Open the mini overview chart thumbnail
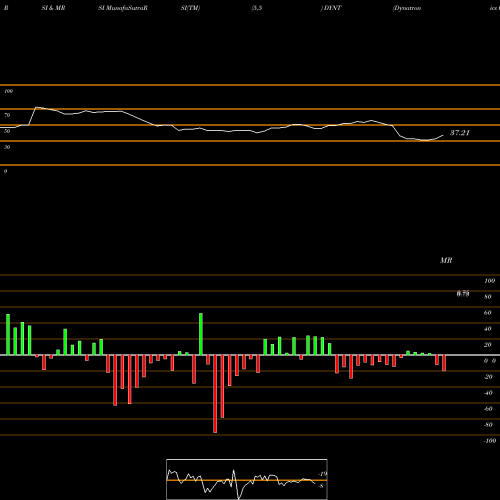 (247, 479)
